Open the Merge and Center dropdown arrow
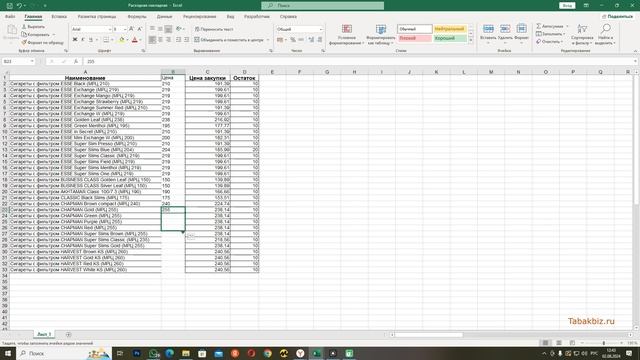 click(268, 40)
